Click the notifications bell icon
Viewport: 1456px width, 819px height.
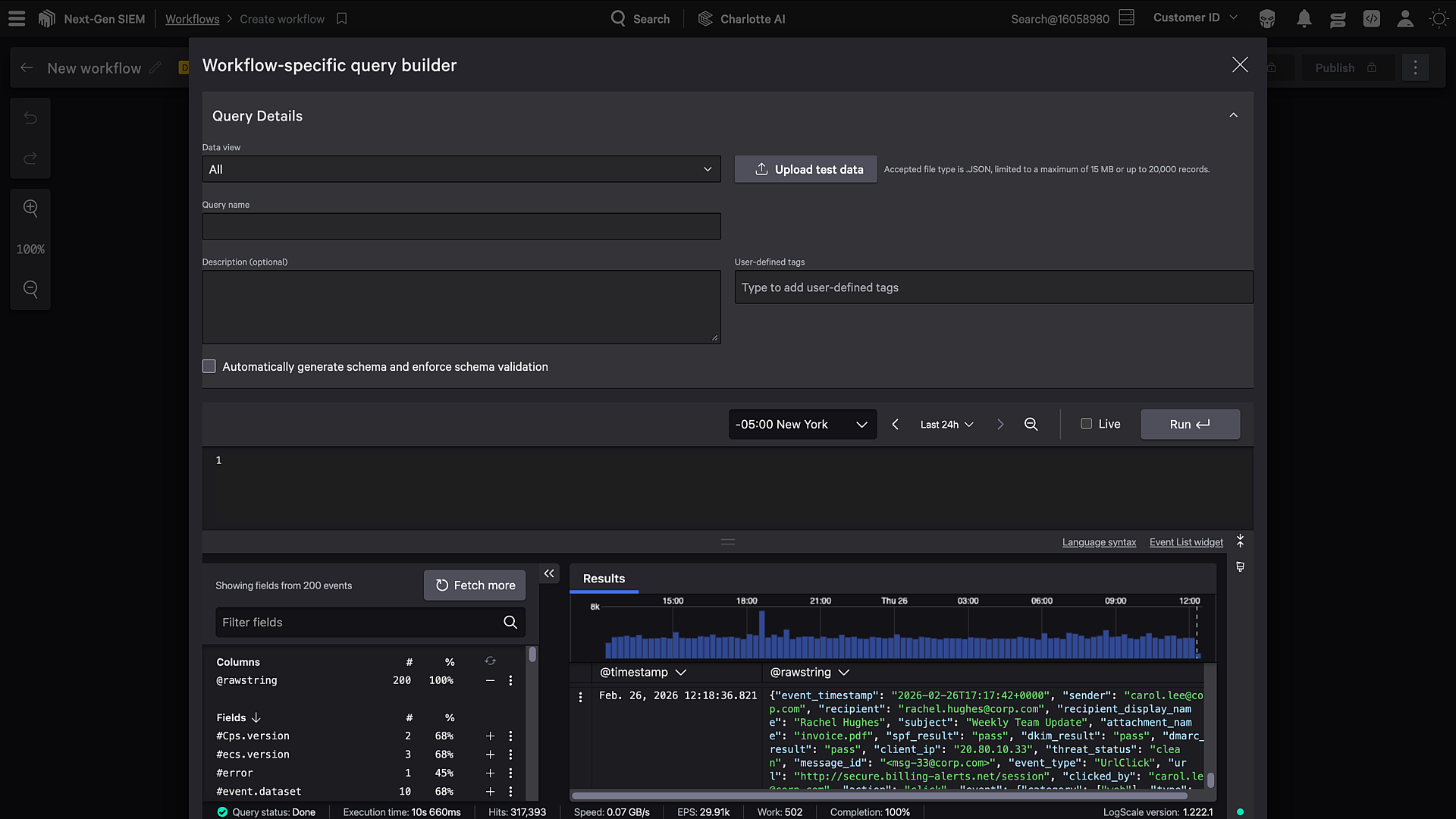[1304, 19]
